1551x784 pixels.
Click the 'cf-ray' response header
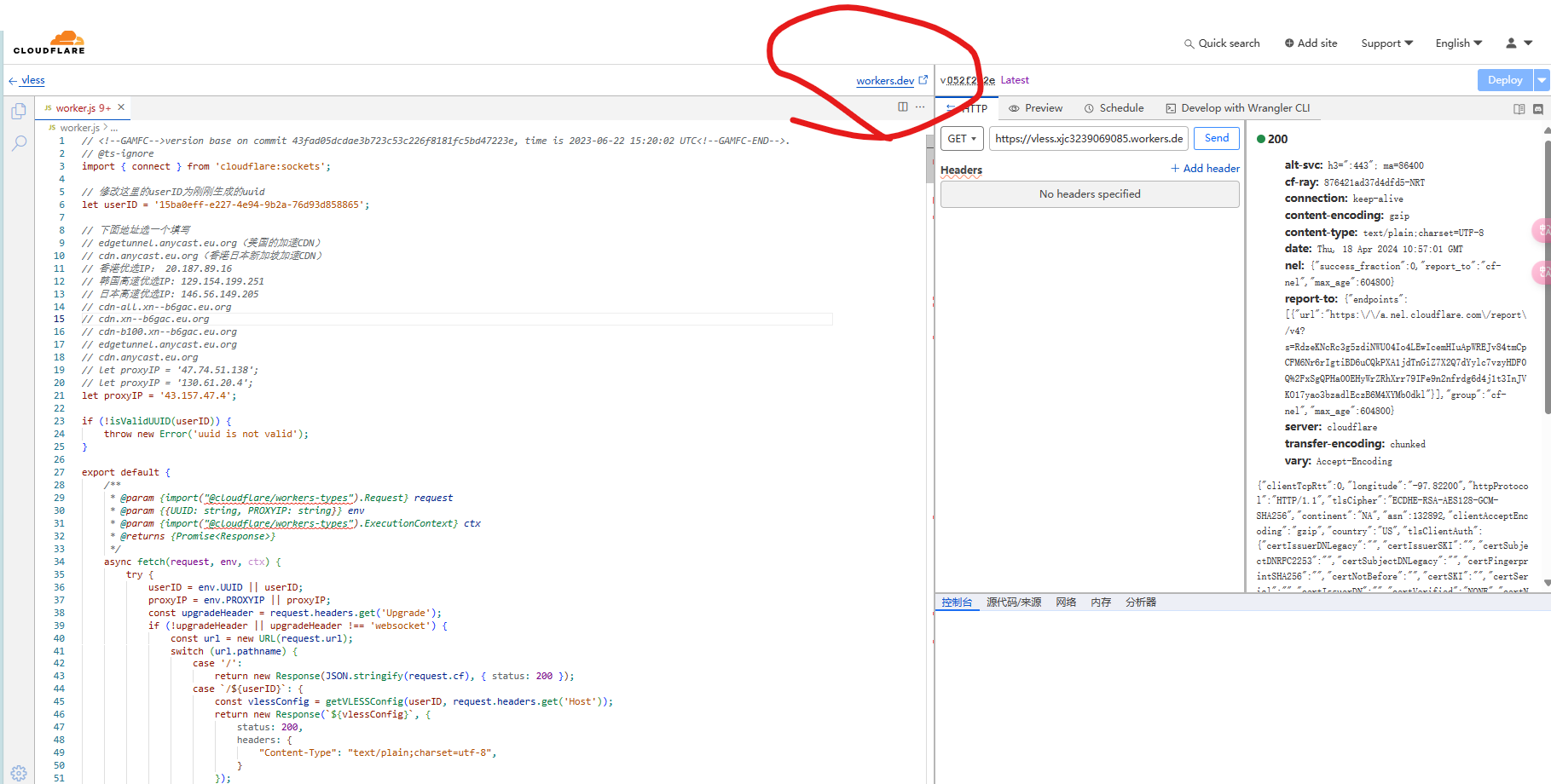point(1355,182)
